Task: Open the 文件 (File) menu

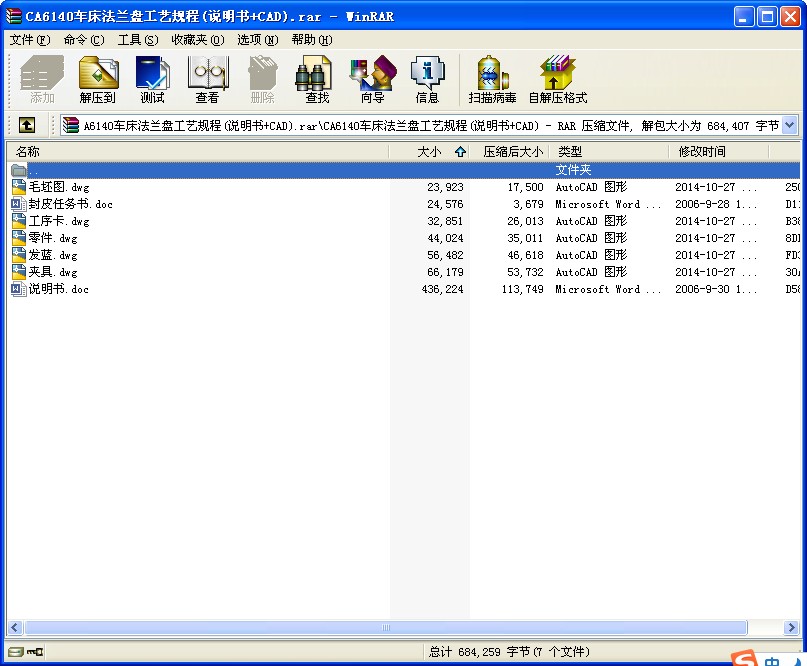Action: click(x=29, y=40)
